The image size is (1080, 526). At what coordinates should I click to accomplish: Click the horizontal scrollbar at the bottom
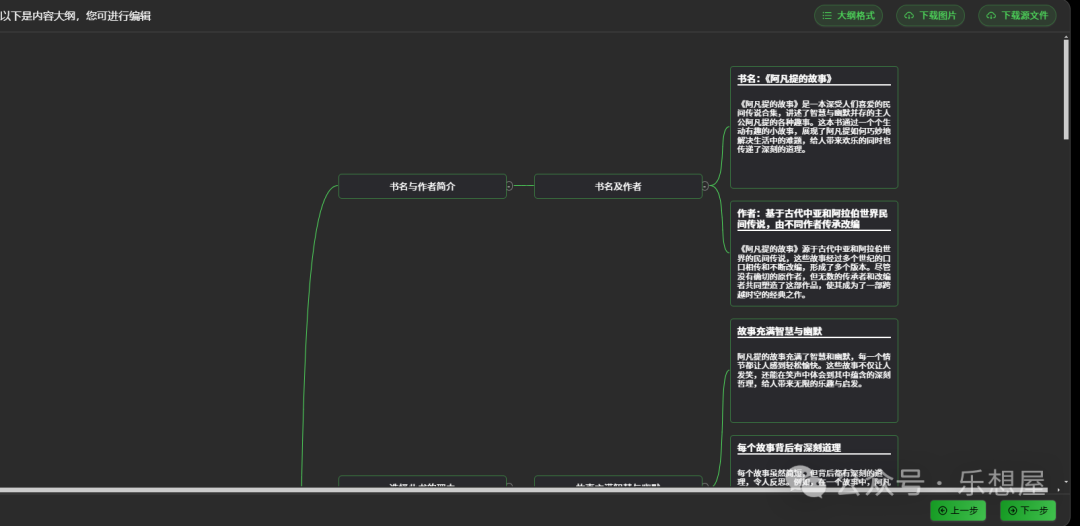523,490
